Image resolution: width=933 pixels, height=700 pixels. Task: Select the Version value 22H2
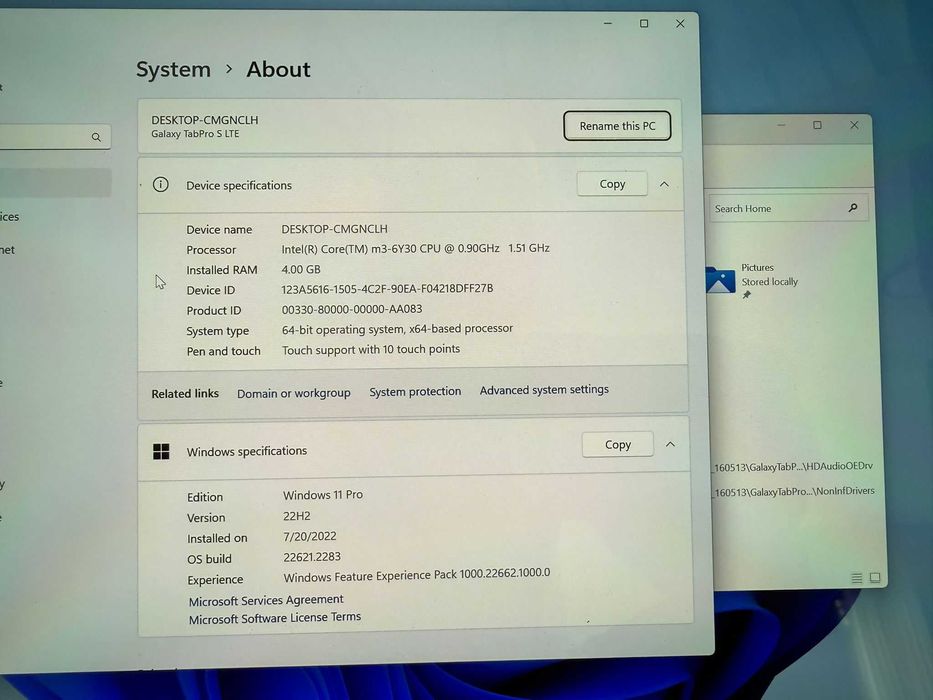coord(297,516)
